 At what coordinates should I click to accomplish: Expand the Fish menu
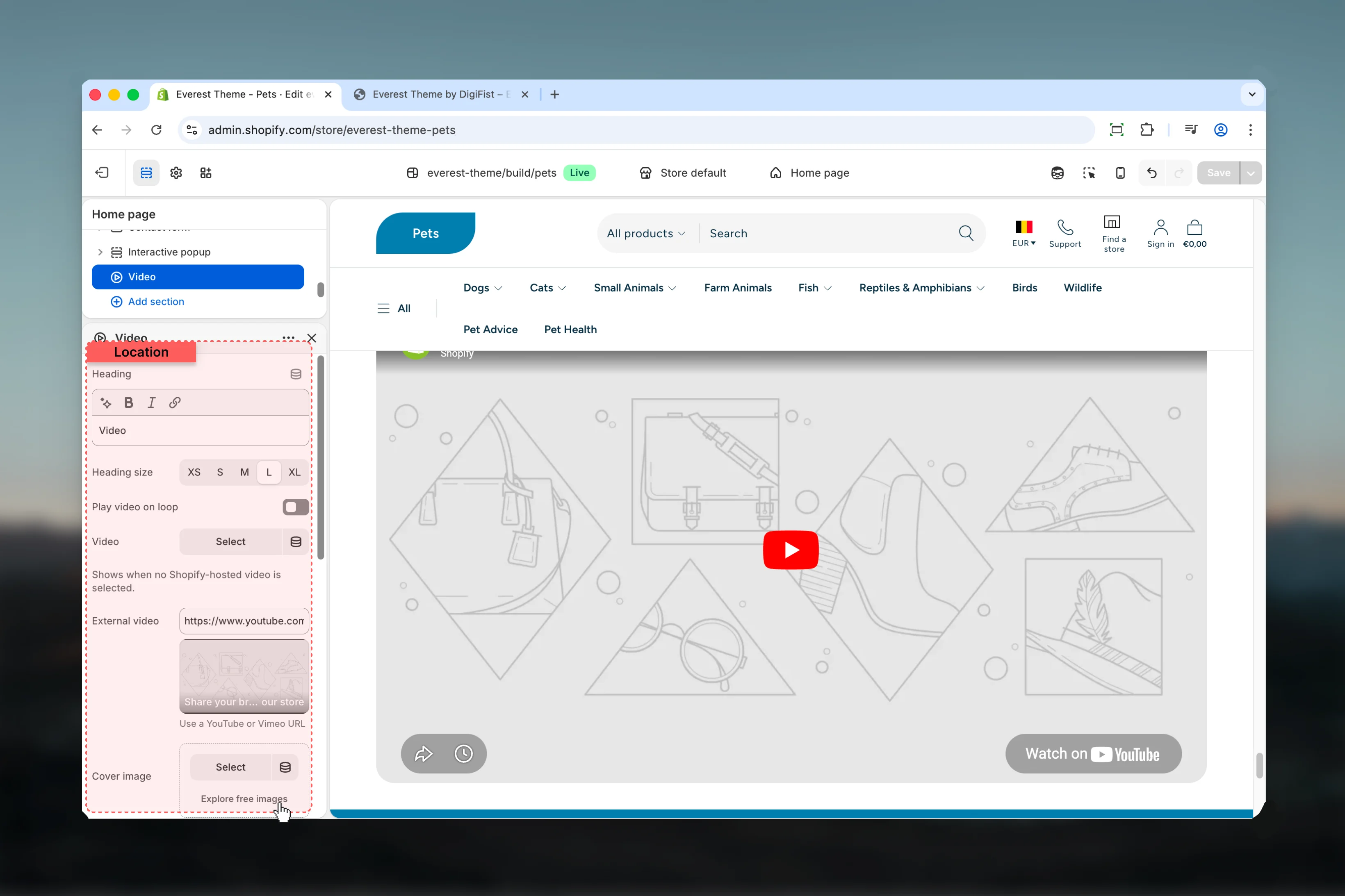pos(815,287)
